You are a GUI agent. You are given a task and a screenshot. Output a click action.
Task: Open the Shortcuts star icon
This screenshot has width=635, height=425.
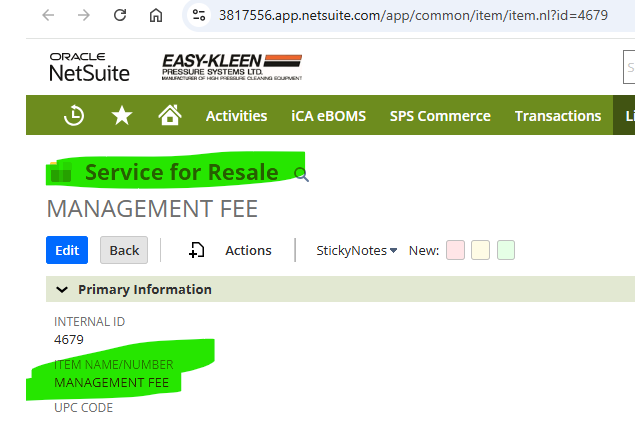pyautogui.click(x=121, y=115)
